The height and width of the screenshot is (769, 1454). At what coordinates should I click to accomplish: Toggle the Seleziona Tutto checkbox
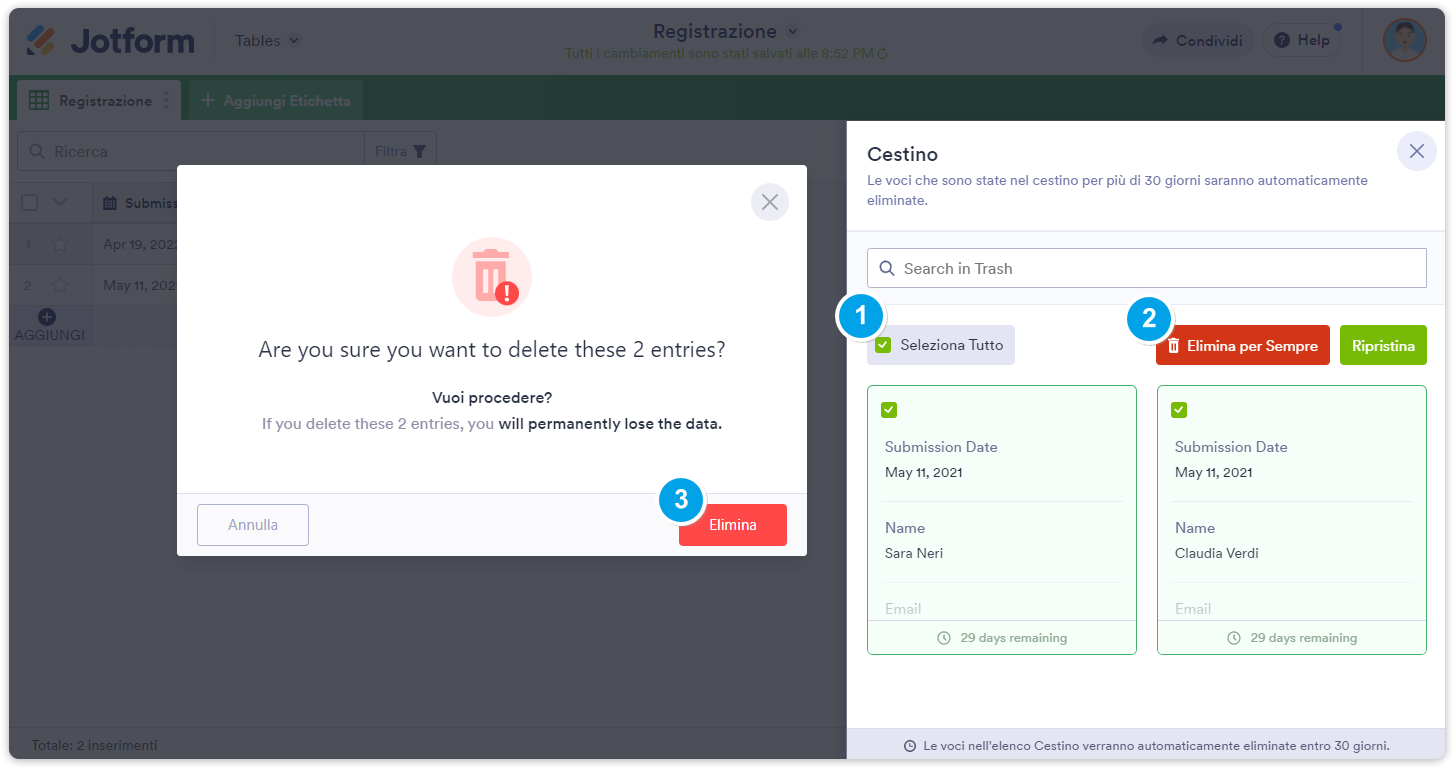pos(883,345)
